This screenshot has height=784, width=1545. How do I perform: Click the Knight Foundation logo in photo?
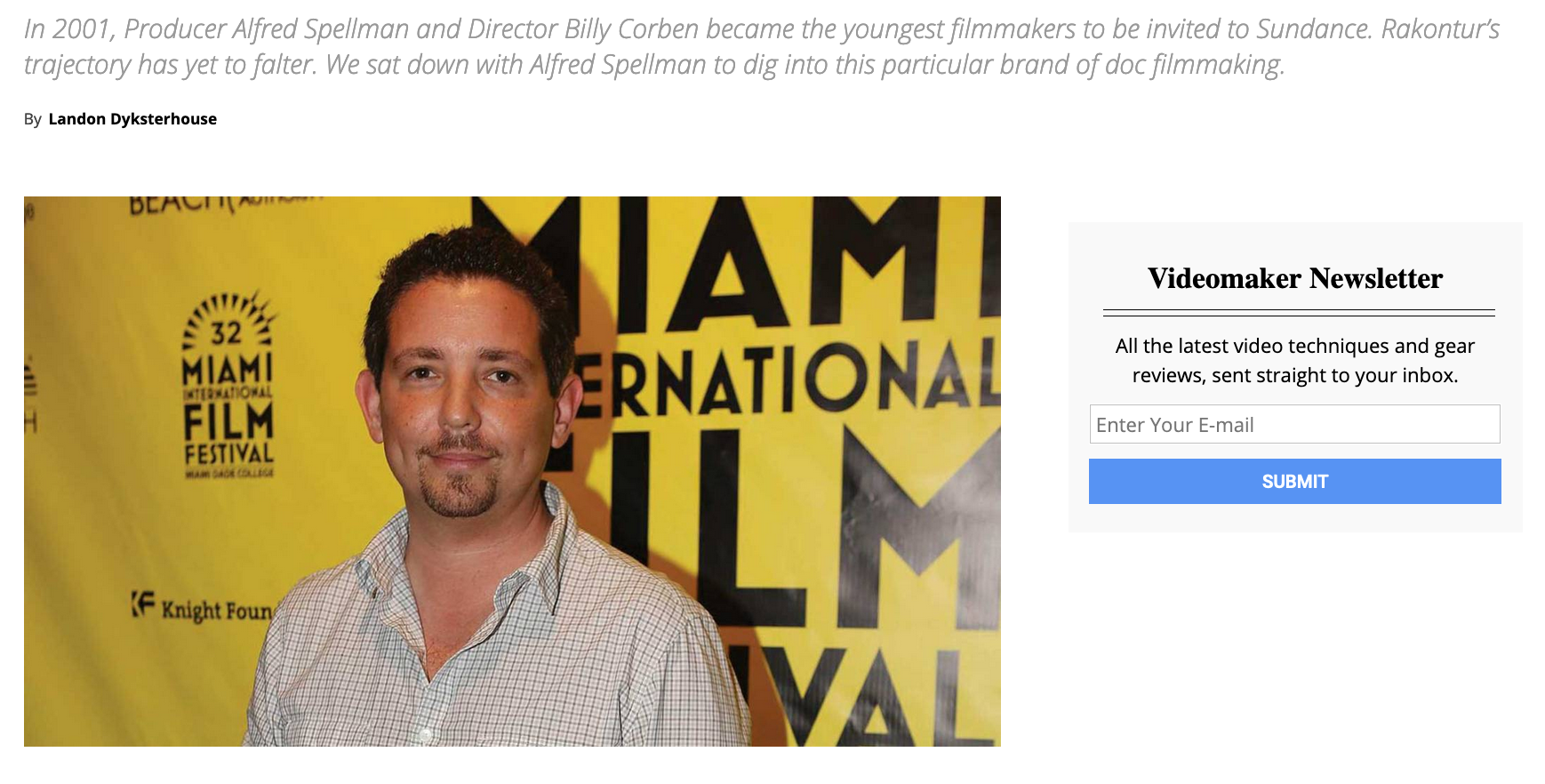click(203, 606)
